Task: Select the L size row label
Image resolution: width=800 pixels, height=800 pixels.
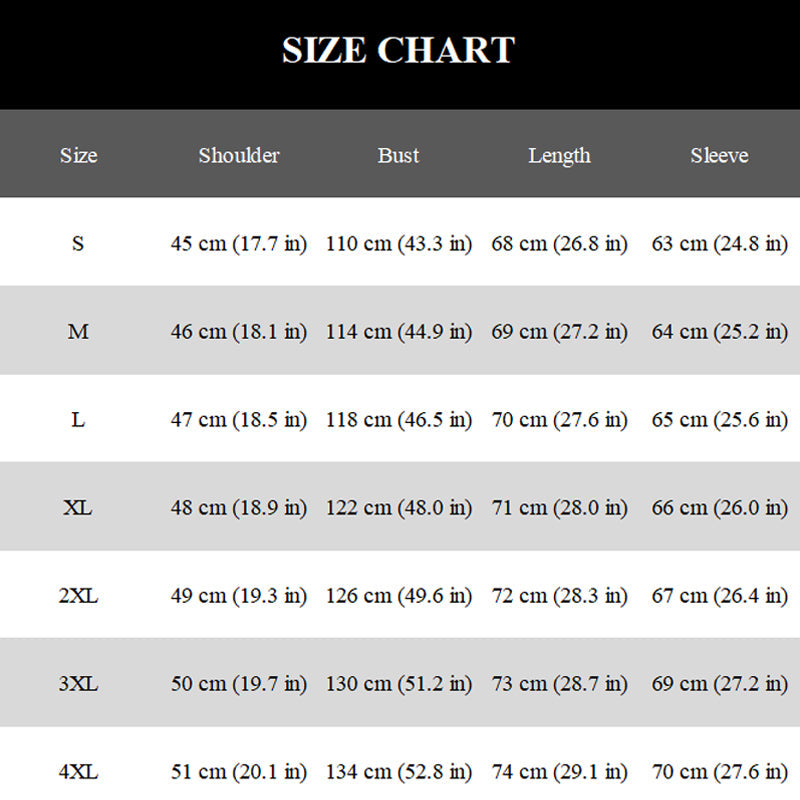Action: point(78,420)
